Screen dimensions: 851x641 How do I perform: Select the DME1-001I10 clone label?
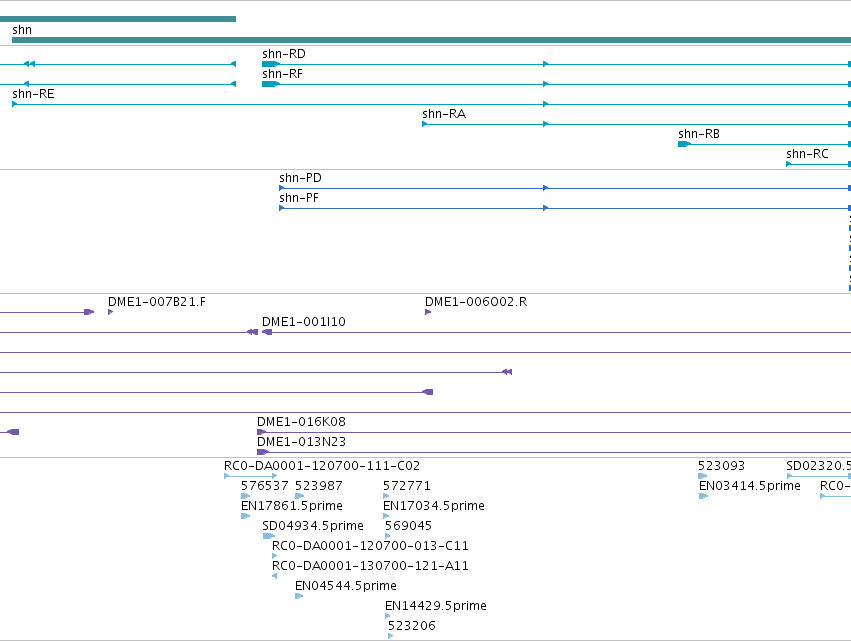tap(304, 322)
